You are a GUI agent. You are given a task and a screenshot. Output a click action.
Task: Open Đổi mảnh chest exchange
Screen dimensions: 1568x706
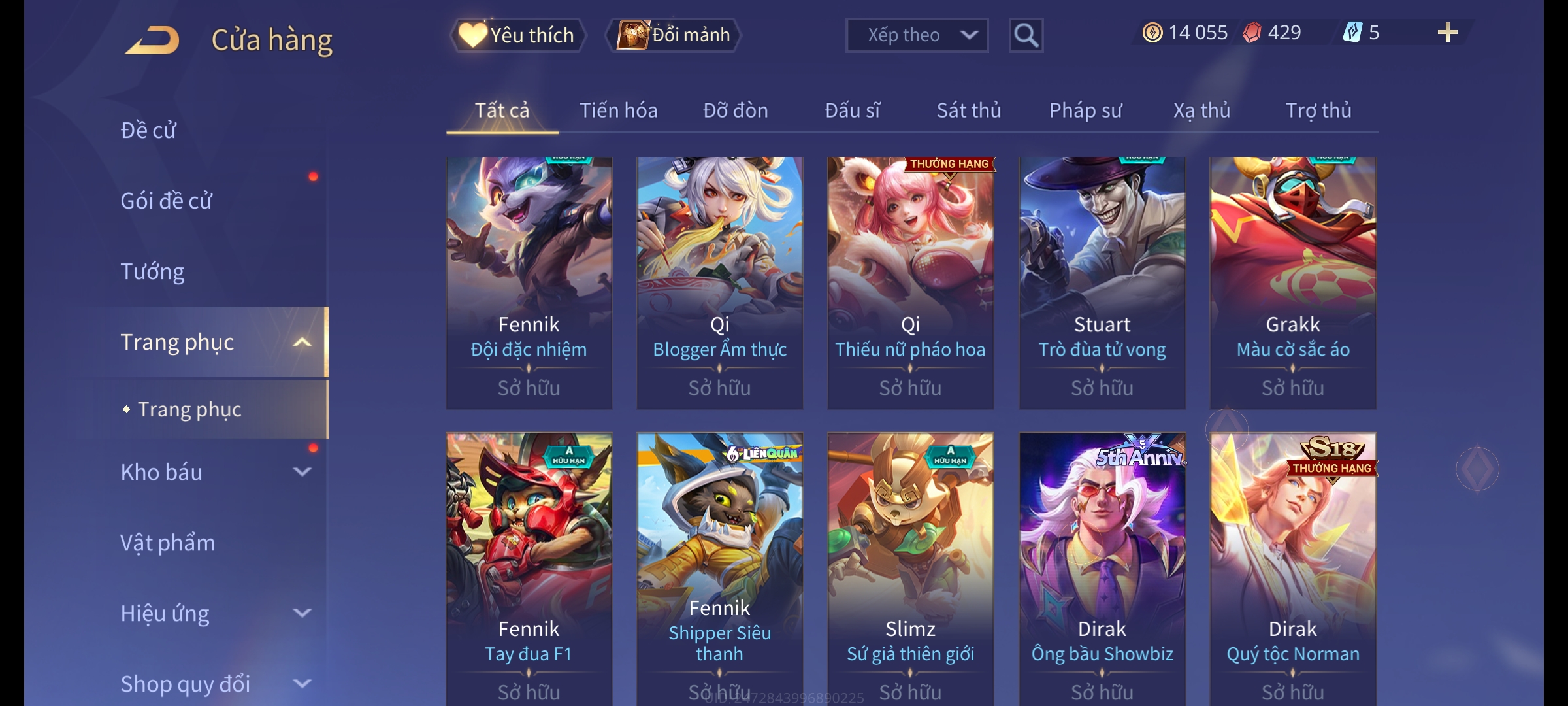674,35
